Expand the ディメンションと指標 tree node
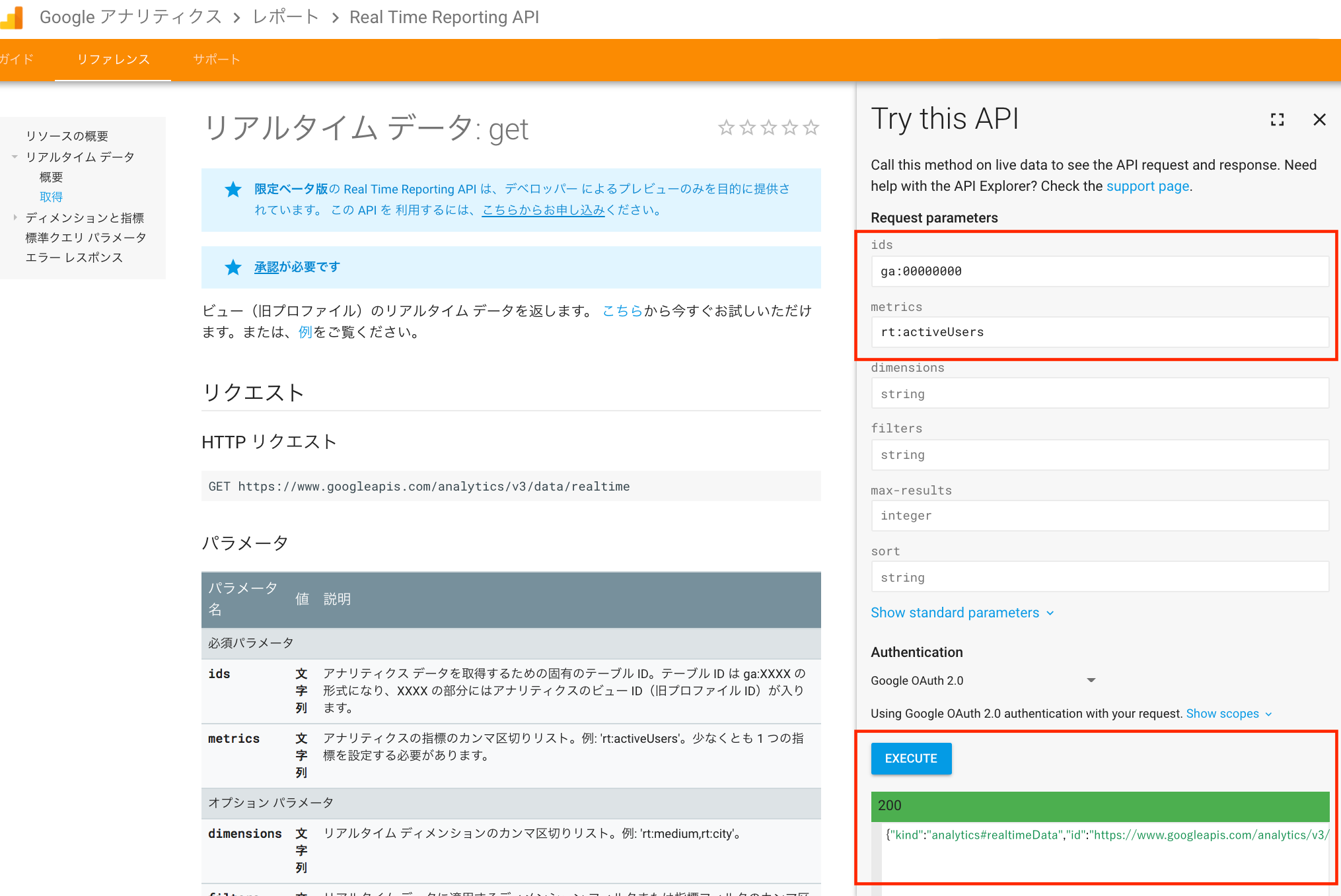 [x=15, y=217]
